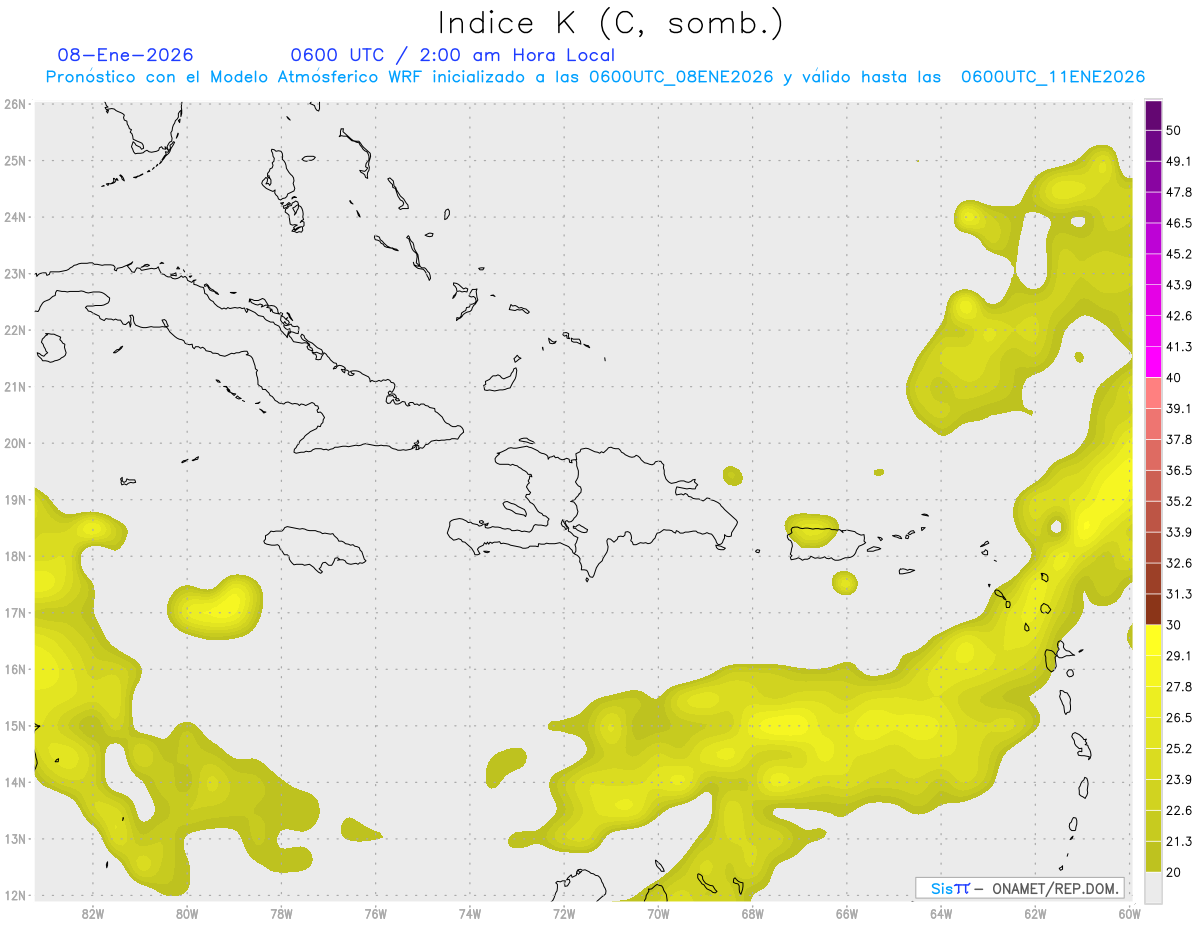Image resolution: width=1200 pixels, height=927 pixels.
Task: Click the '22.6' value on the color scale
Action: tap(1179, 810)
